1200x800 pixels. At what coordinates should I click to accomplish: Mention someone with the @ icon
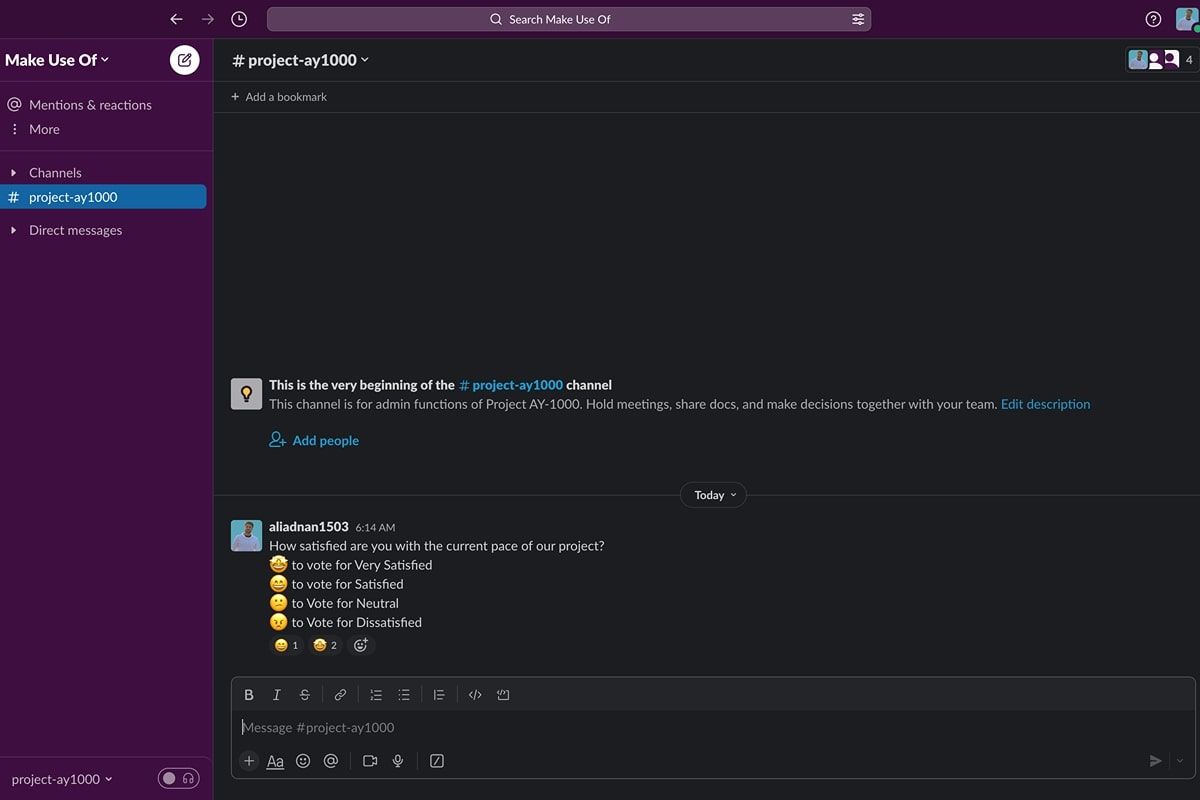point(331,761)
